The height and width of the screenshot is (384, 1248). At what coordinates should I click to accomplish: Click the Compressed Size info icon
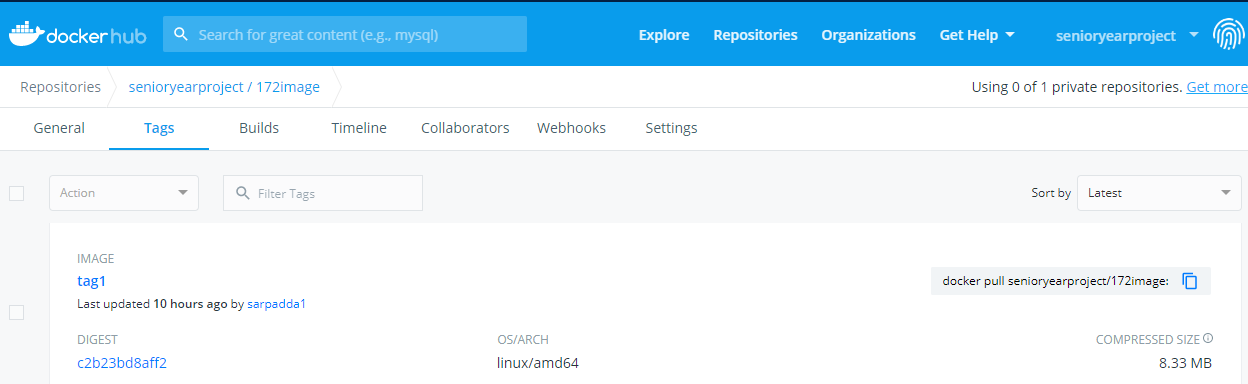point(1208,338)
